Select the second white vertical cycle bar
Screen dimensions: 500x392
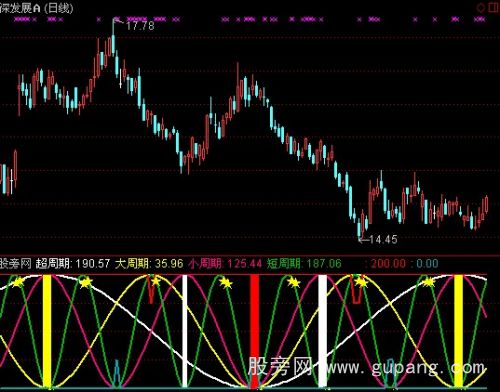pos(322,331)
